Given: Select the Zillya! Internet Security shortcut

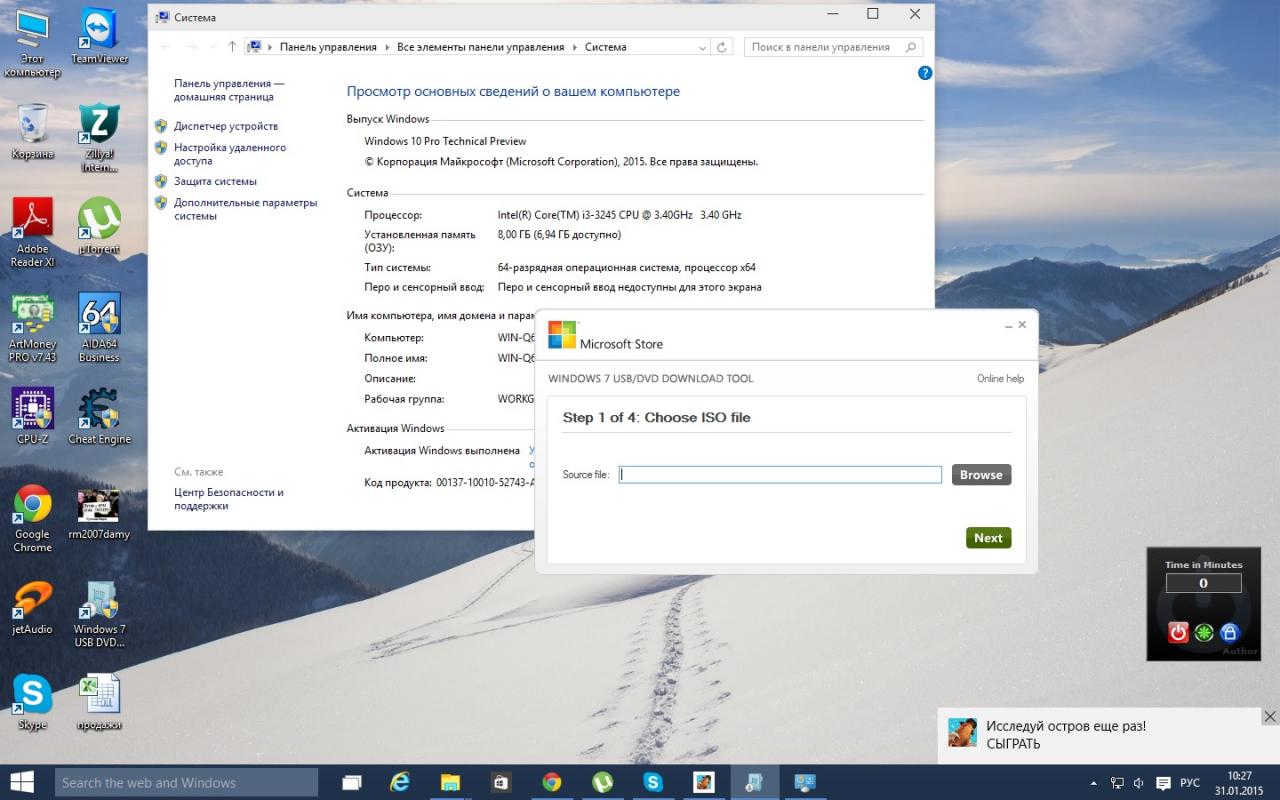Looking at the screenshot, I should tap(100, 138).
